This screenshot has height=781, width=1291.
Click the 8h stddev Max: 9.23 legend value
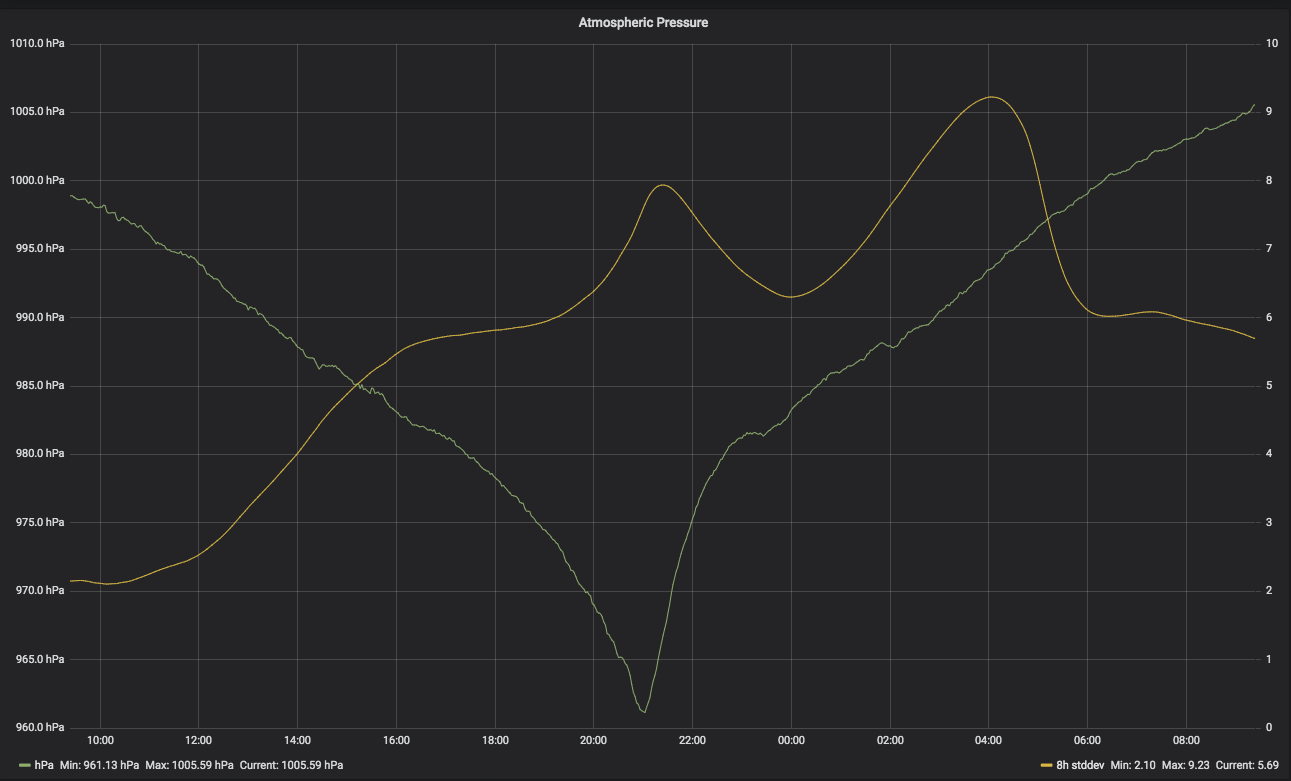click(1184, 765)
